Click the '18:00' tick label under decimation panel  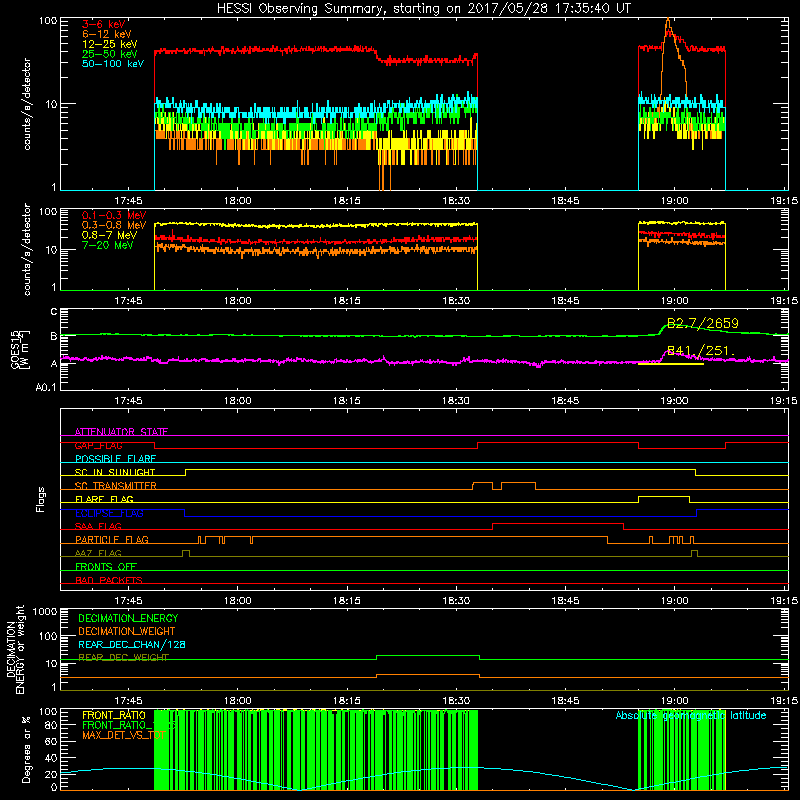238,701
